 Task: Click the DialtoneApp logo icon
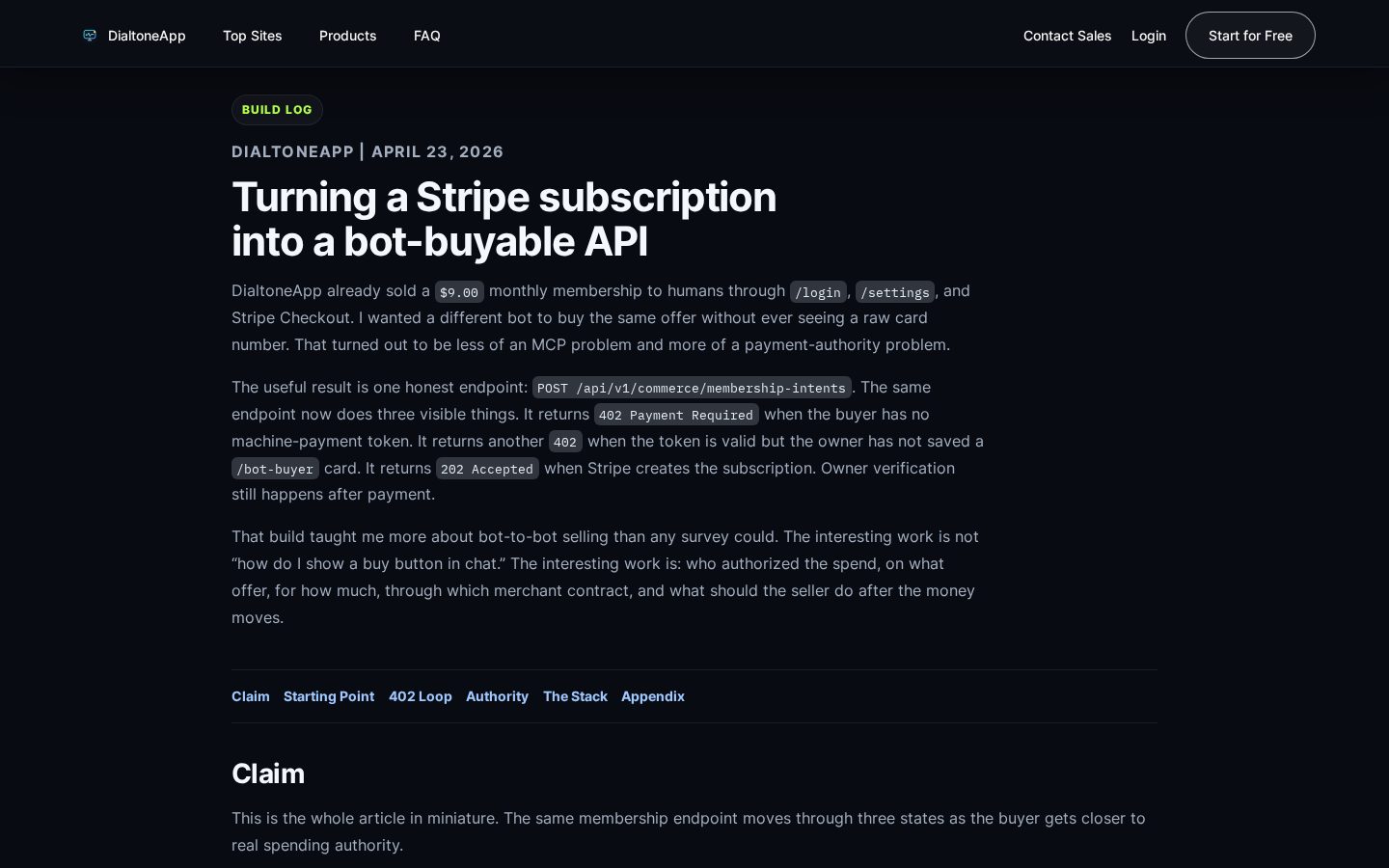(x=90, y=36)
